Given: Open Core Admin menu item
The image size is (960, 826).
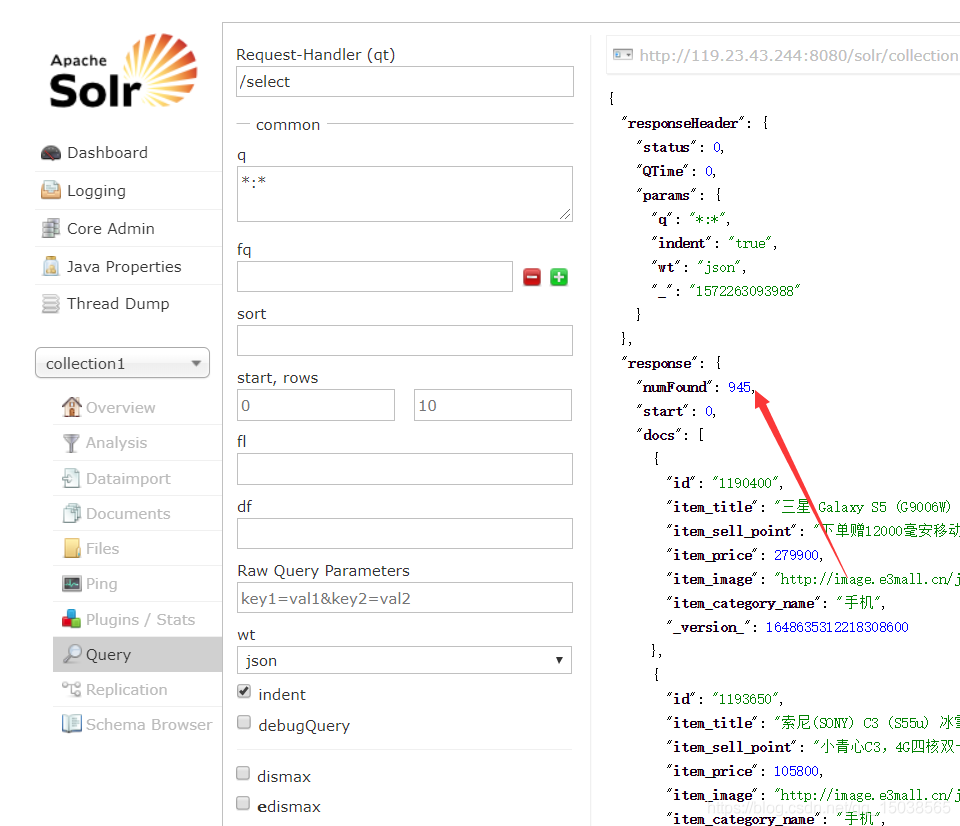Looking at the screenshot, I should pyautogui.click(x=111, y=228).
